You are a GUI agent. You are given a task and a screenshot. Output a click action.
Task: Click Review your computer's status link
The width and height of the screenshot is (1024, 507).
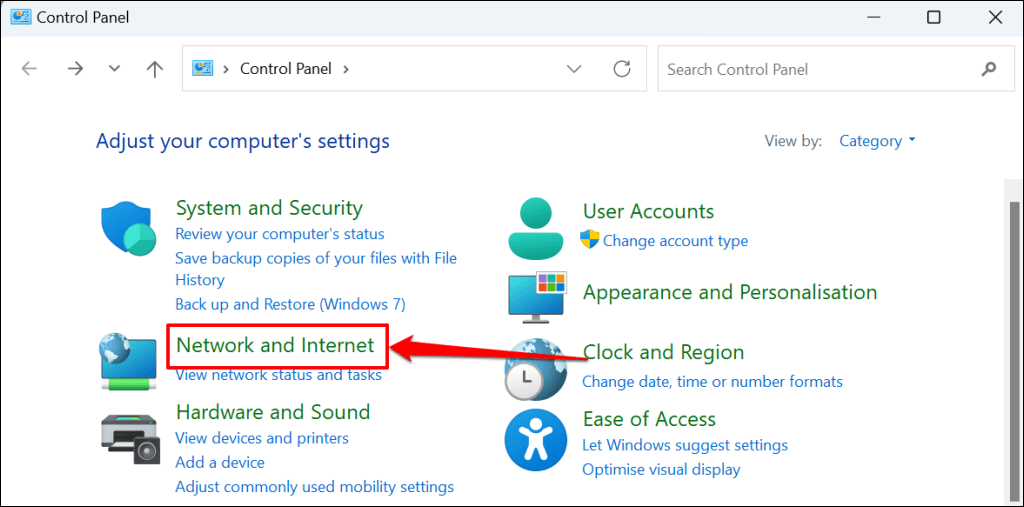click(280, 234)
